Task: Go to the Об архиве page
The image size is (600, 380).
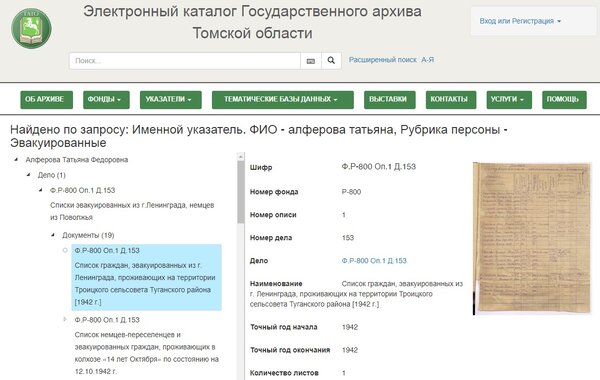Action: pyautogui.click(x=47, y=99)
